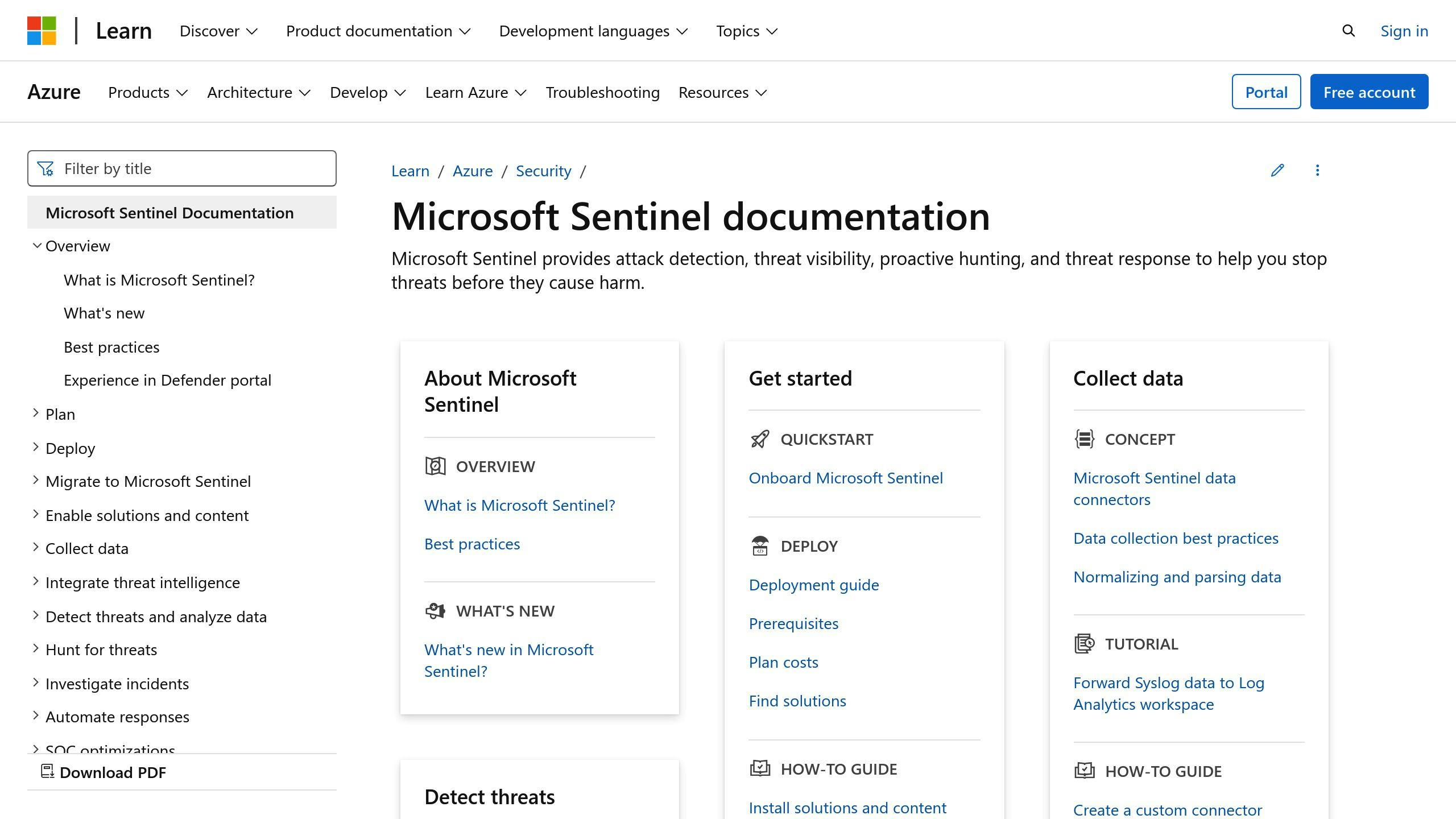
Task: Expand the Hunt for threats section
Action: 35,648
